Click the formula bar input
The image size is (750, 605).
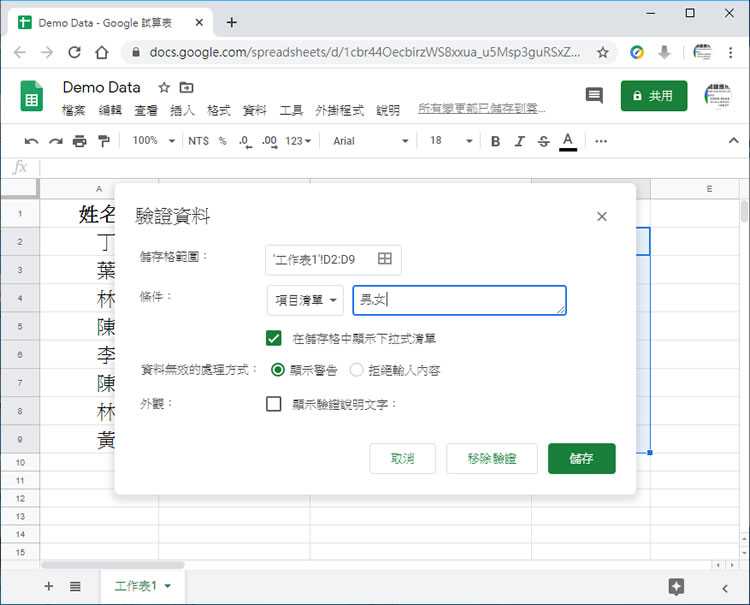(392, 168)
